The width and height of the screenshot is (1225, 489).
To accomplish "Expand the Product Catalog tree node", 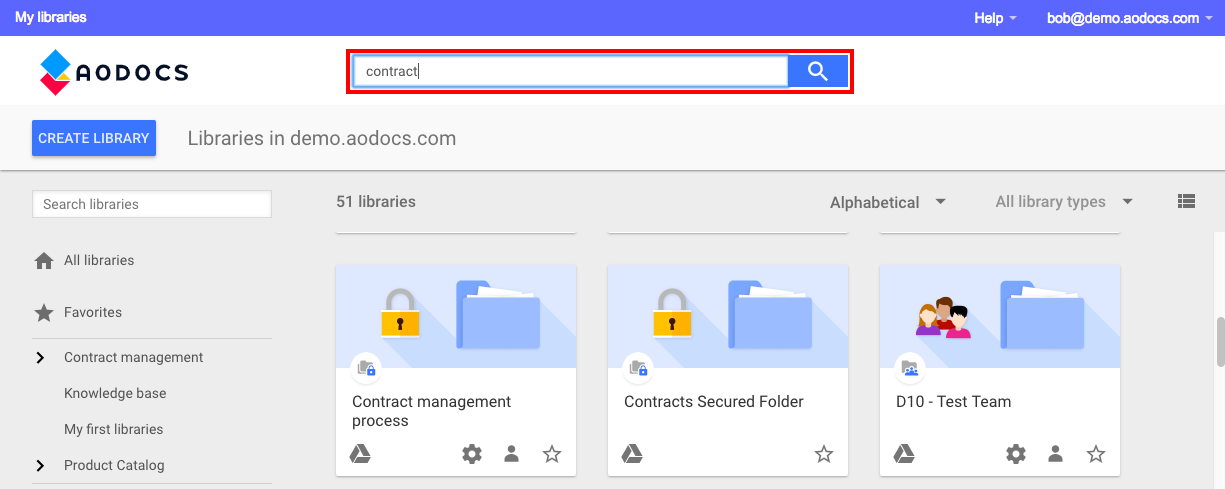I will coord(41,465).
